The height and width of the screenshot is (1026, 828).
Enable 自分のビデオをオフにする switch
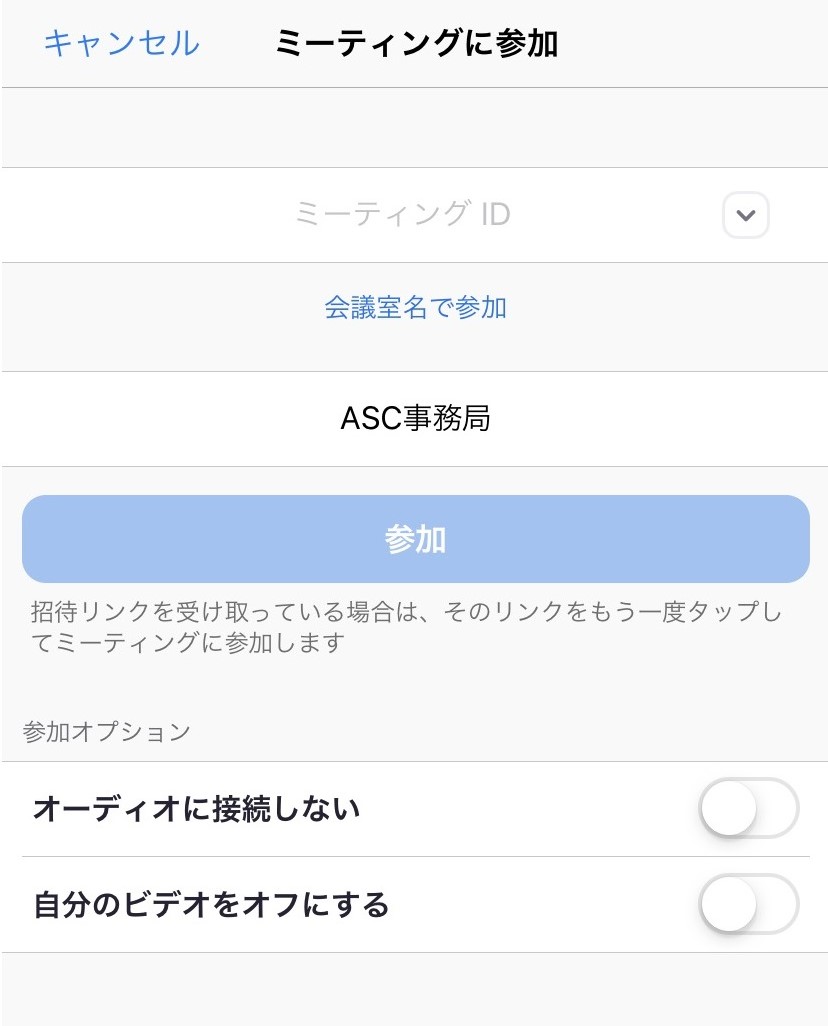(749, 904)
